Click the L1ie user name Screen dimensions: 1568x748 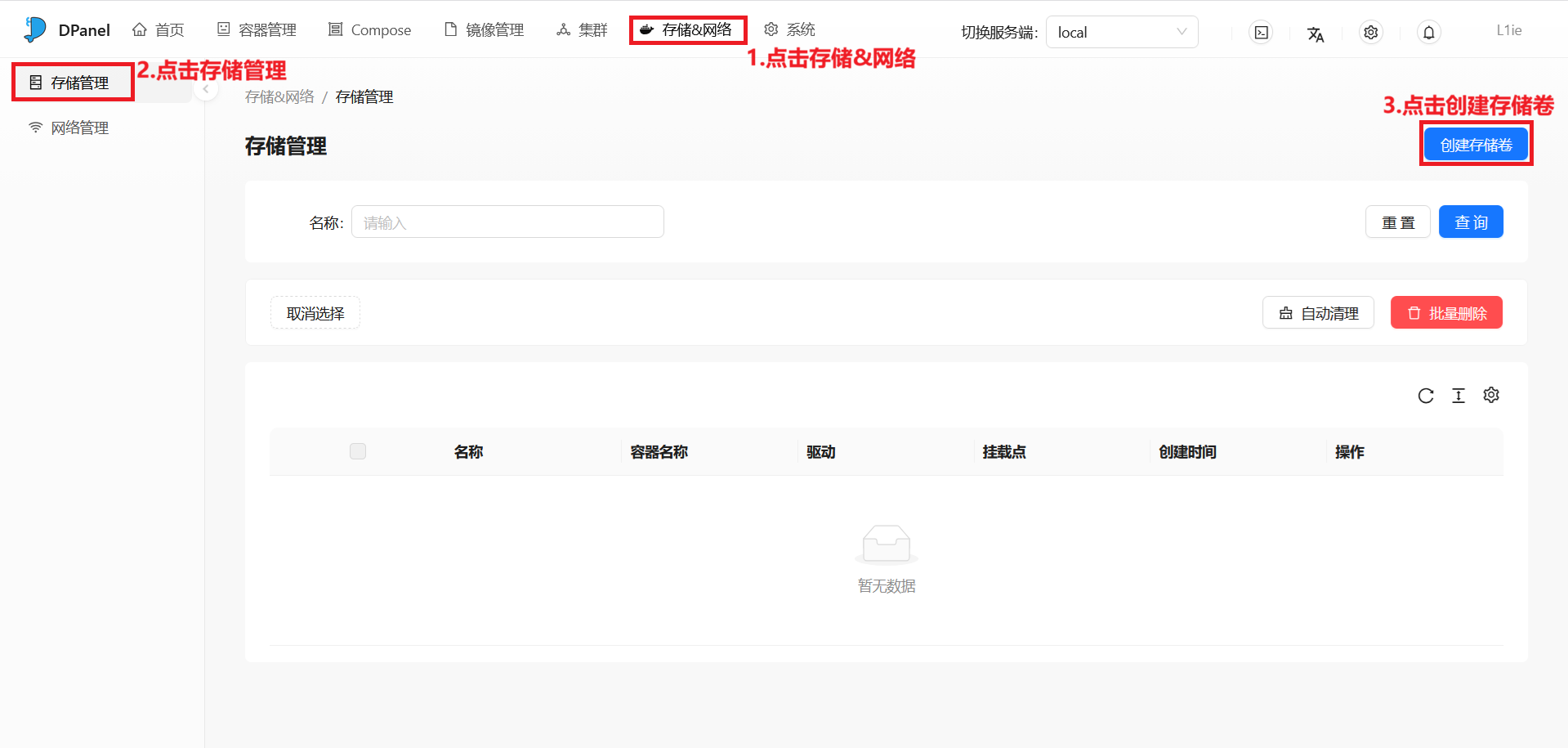[x=1508, y=30]
